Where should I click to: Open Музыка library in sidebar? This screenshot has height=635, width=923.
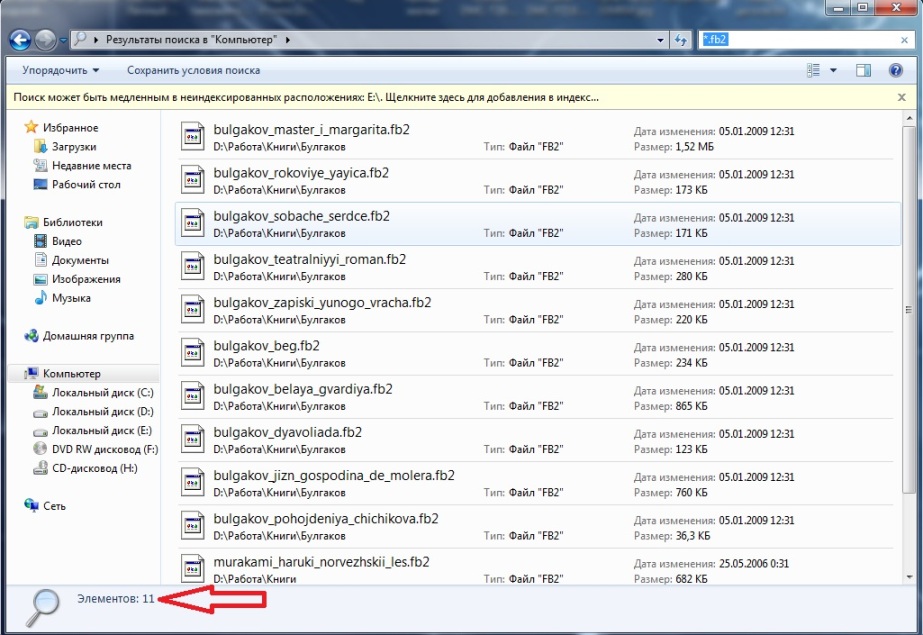71,298
